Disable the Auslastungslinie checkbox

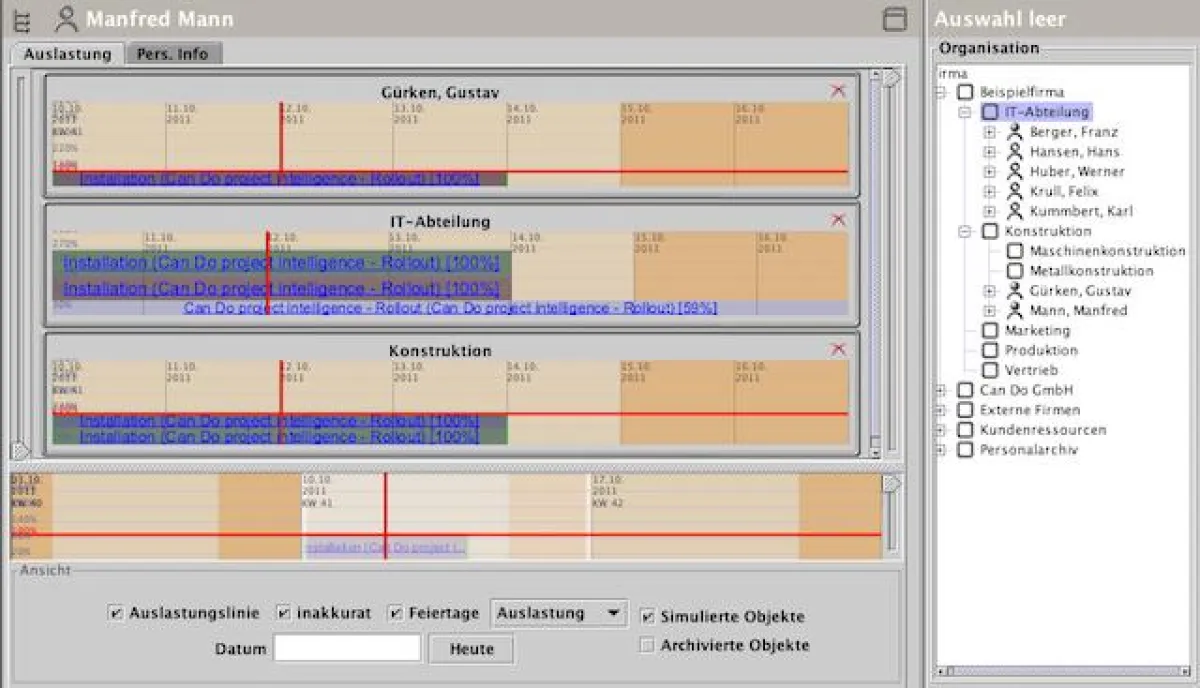coord(115,616)
